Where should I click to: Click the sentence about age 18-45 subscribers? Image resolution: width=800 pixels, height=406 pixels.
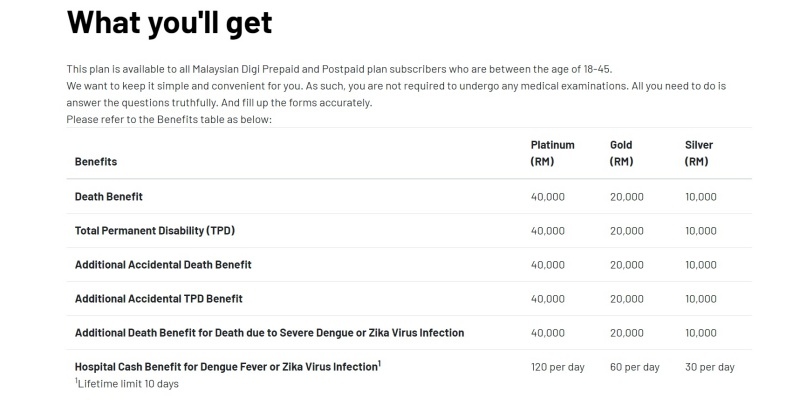(339, 69)
